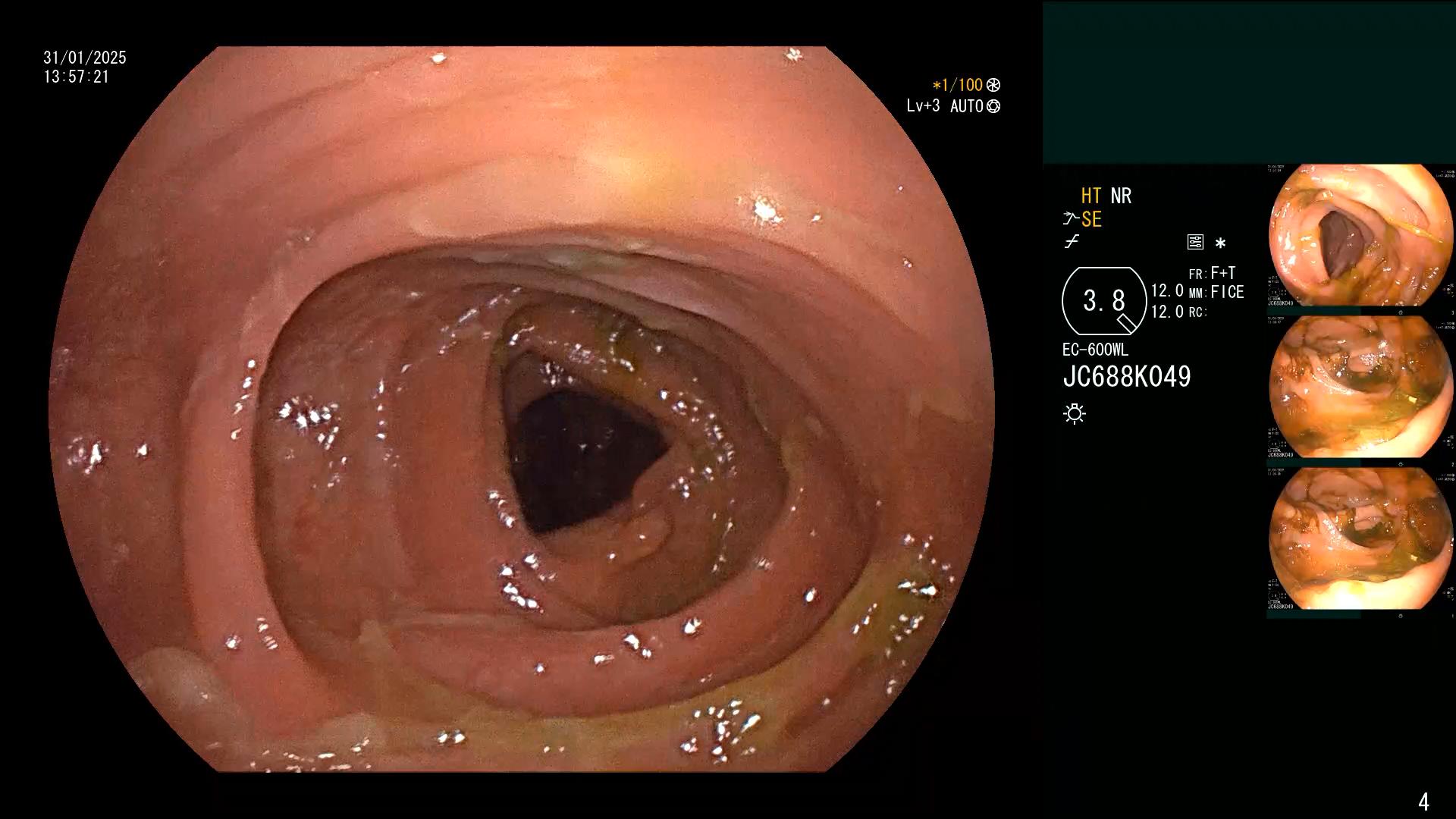Click the shutter speed fan icon beside 1/100
The width and height of the screenshot is (1456, 819).
point(993,86)
